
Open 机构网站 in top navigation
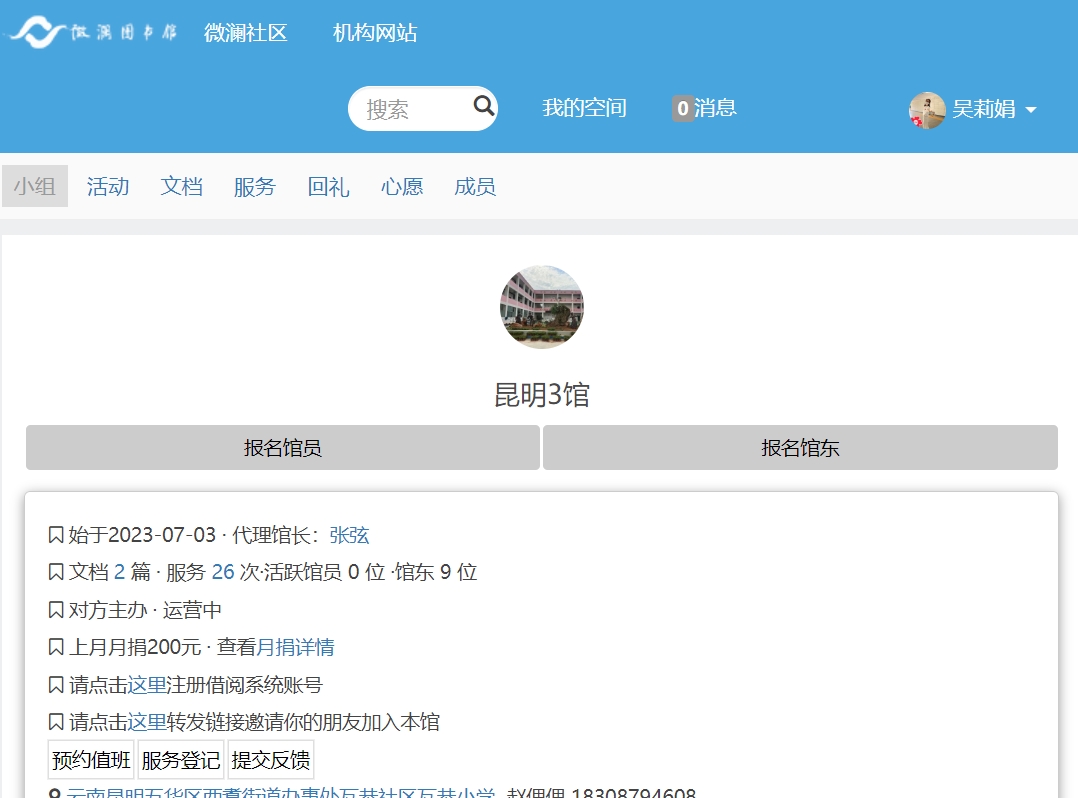tap(374, 33)
